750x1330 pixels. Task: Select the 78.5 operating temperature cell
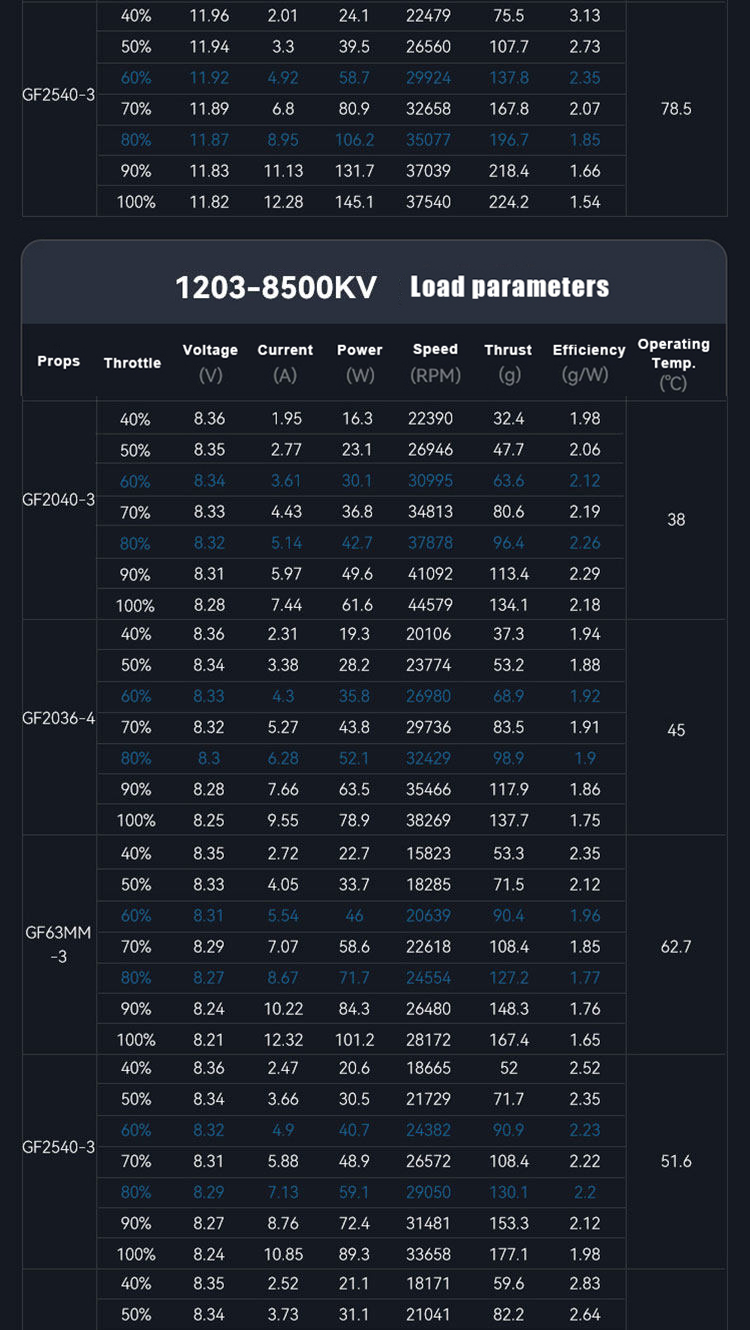pyautogui.click(x=676, y=108)
